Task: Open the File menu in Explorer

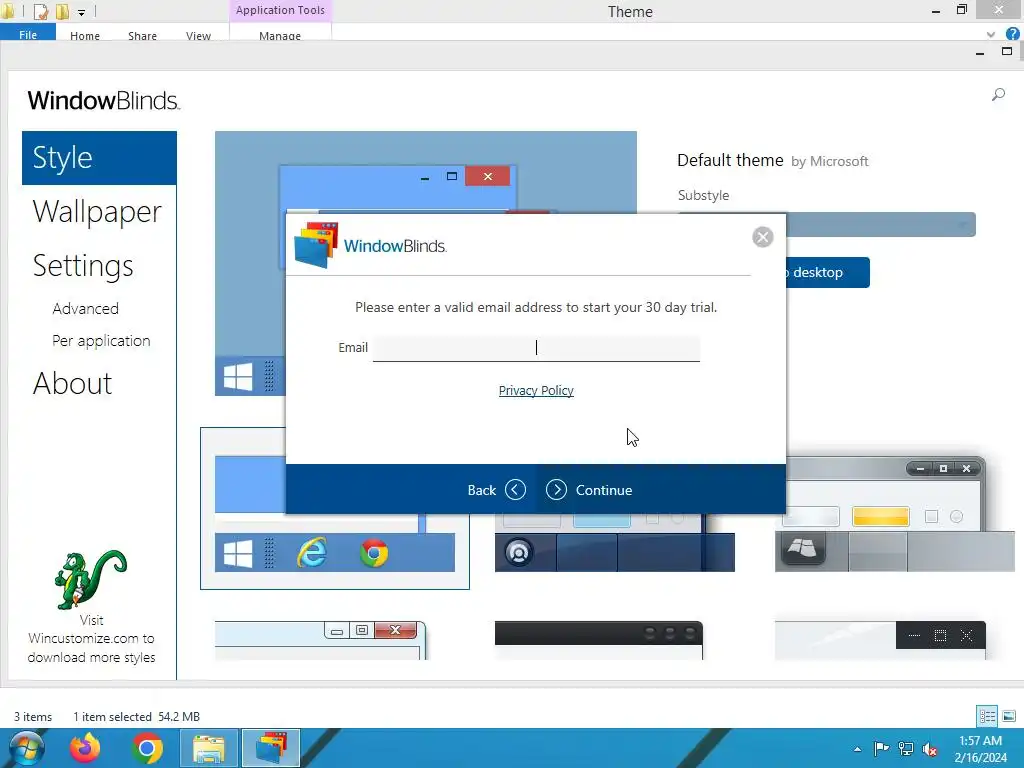Action: [28, 34]
